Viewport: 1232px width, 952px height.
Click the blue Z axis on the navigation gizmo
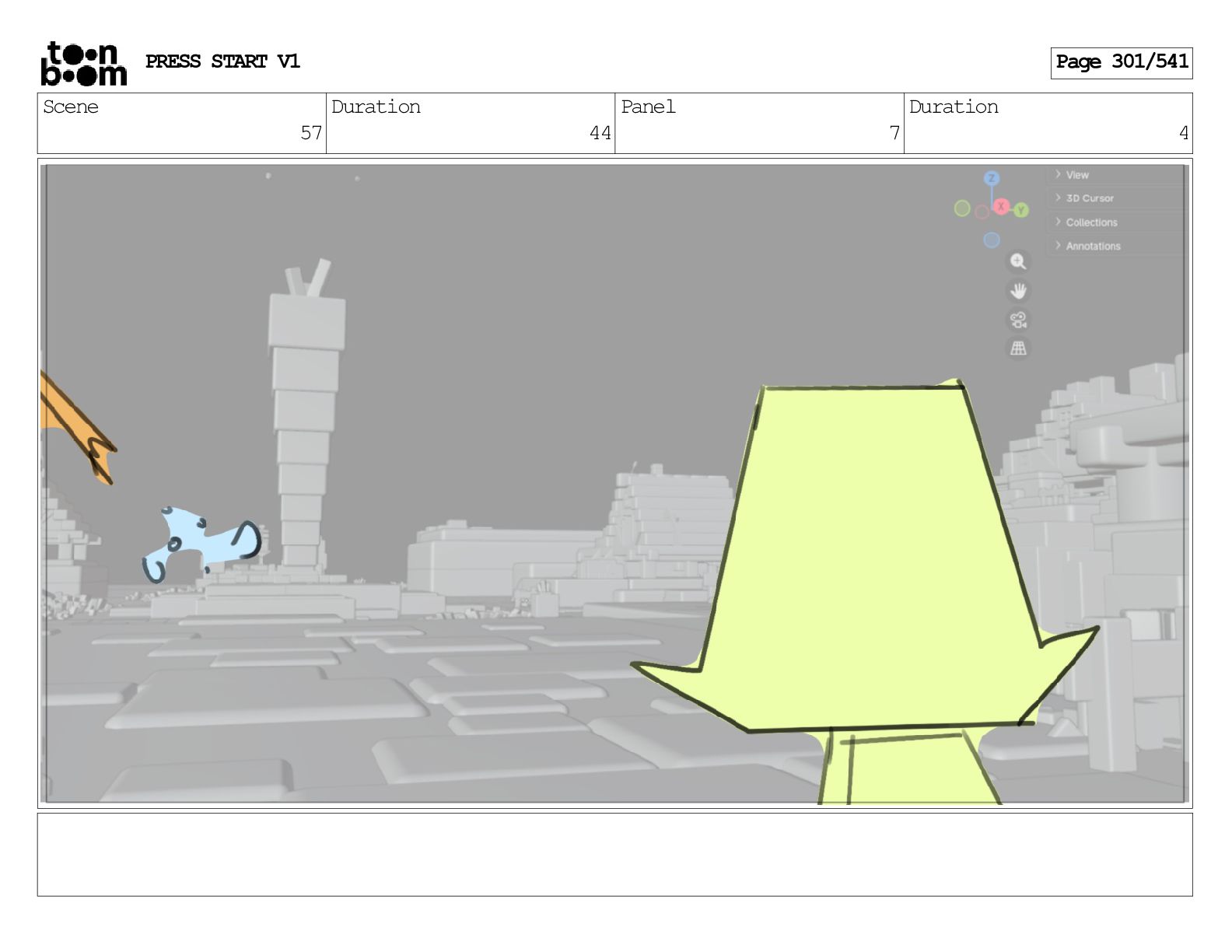(x=991, y=178)
